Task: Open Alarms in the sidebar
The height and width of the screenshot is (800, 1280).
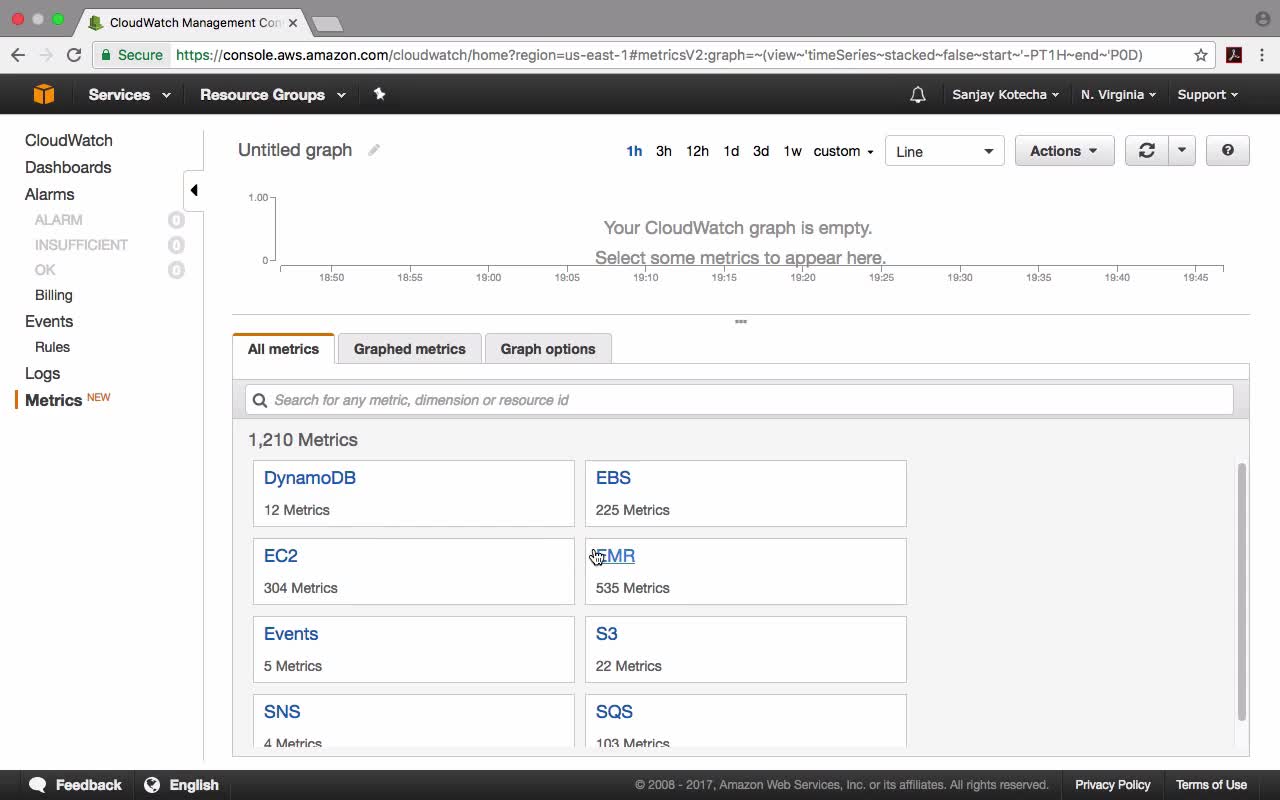Action: point(50,195)
